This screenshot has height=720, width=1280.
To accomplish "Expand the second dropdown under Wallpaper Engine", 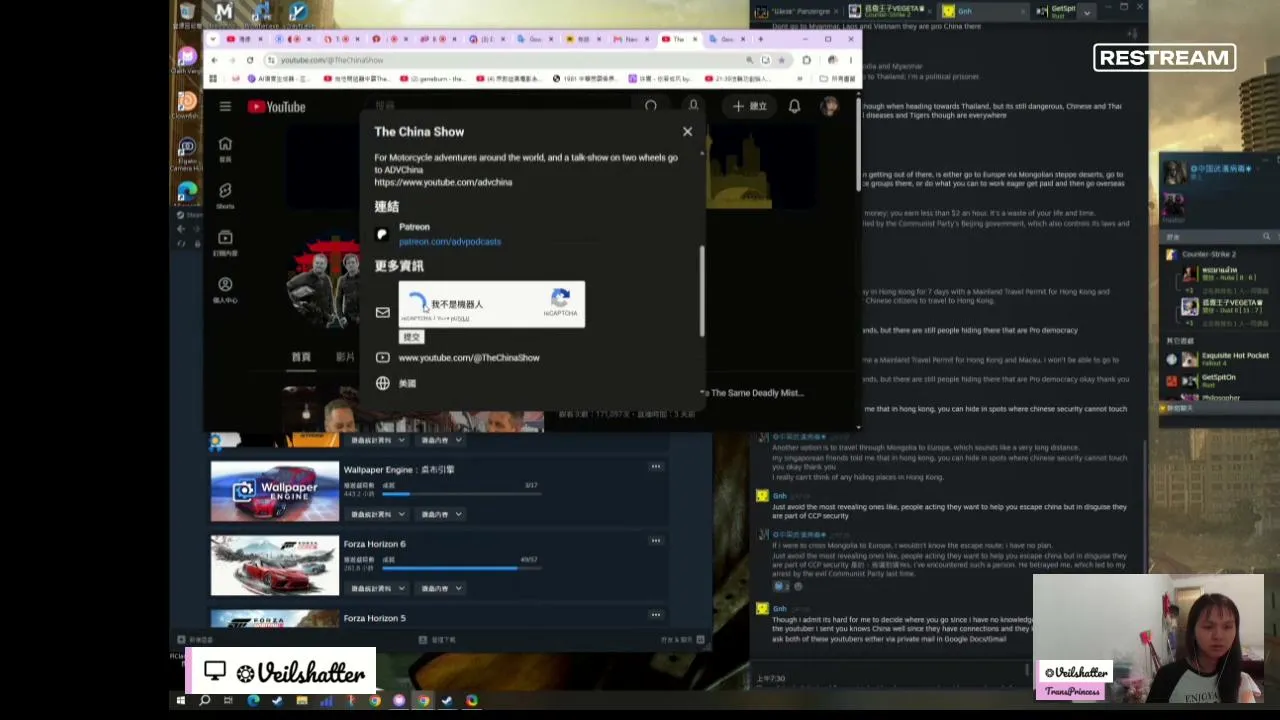I will tap(441, 514).
